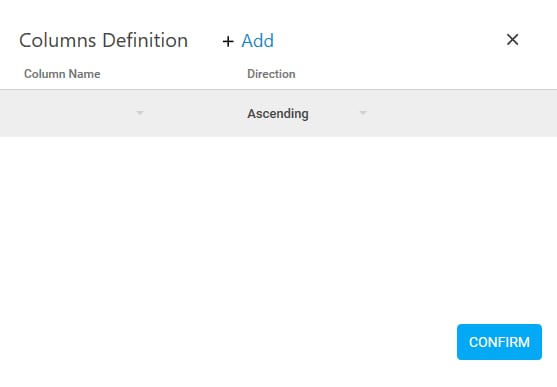Viewport: 557px width, 387px height.
Task: Click the Direction column header
Action: (271, 74)
